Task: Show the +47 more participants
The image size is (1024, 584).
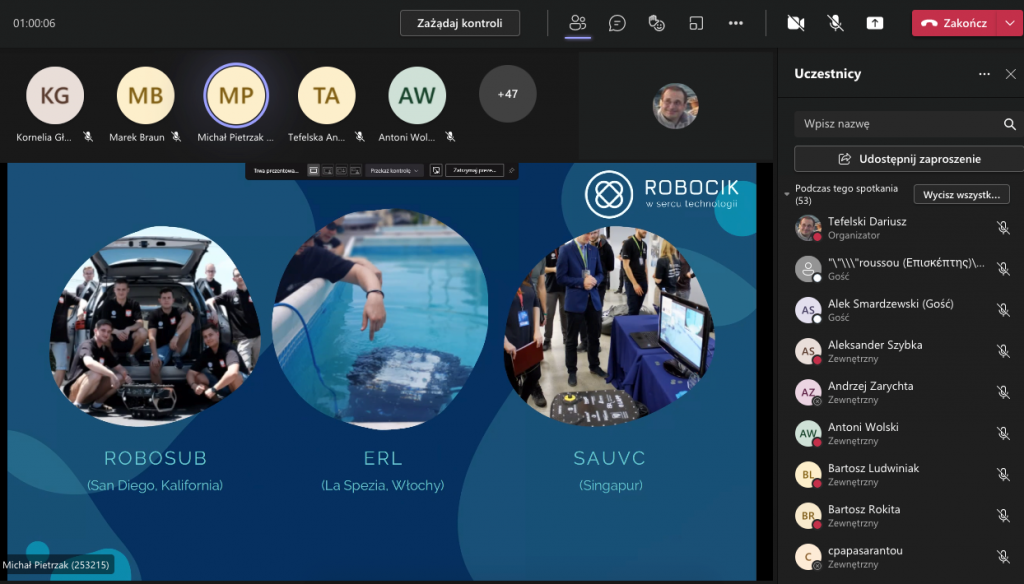Action: (x=507, y=94)
